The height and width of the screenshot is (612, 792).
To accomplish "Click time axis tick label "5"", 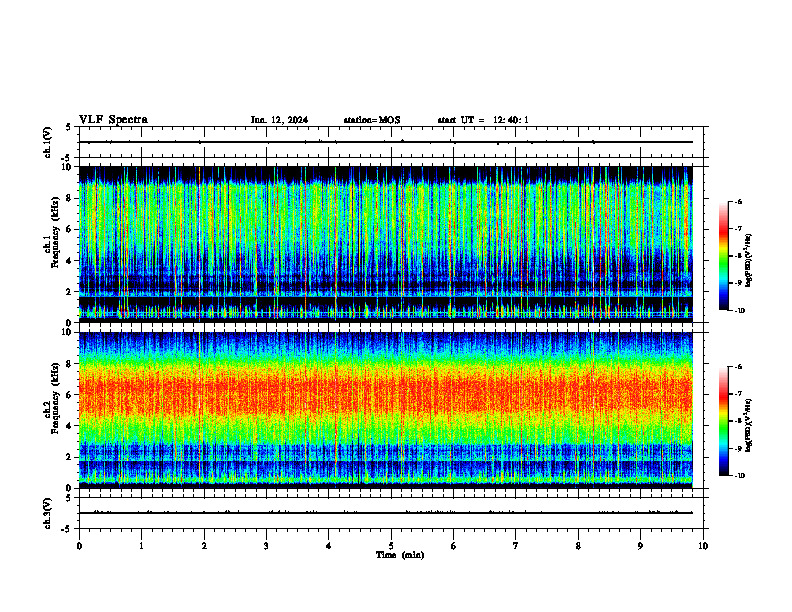I will coord(391,546).
